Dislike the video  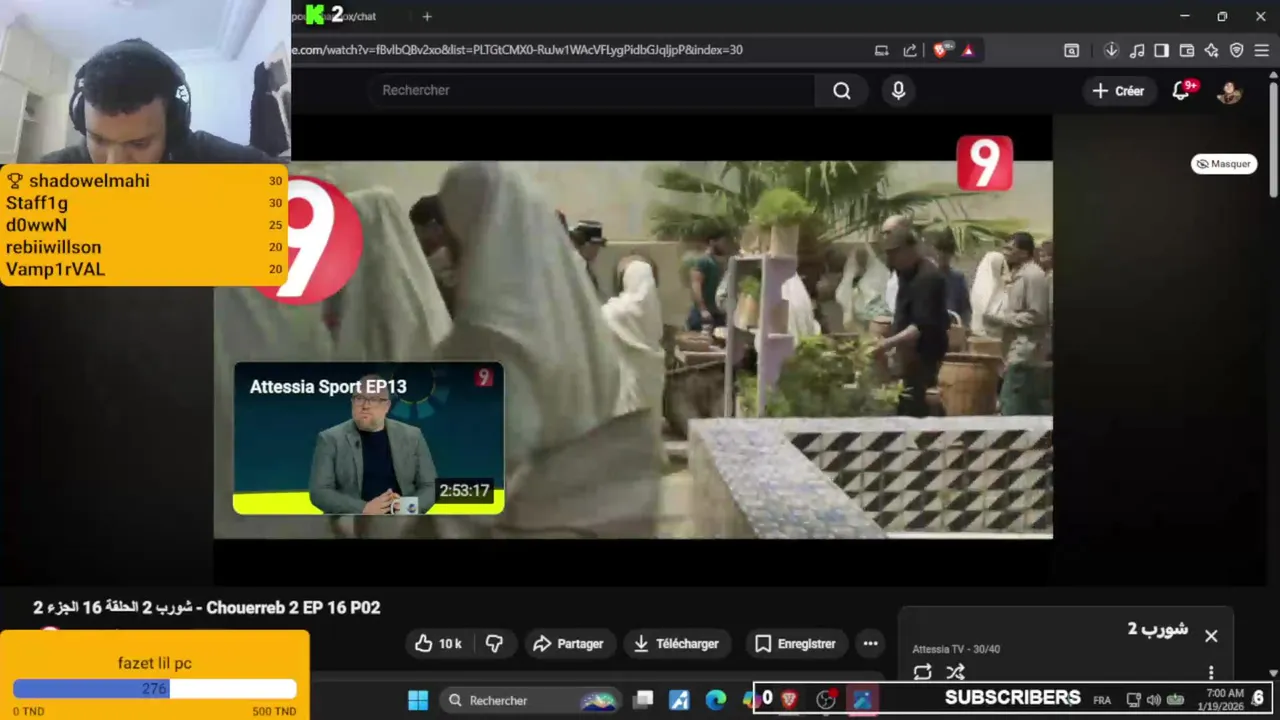[x=494, y=644]
